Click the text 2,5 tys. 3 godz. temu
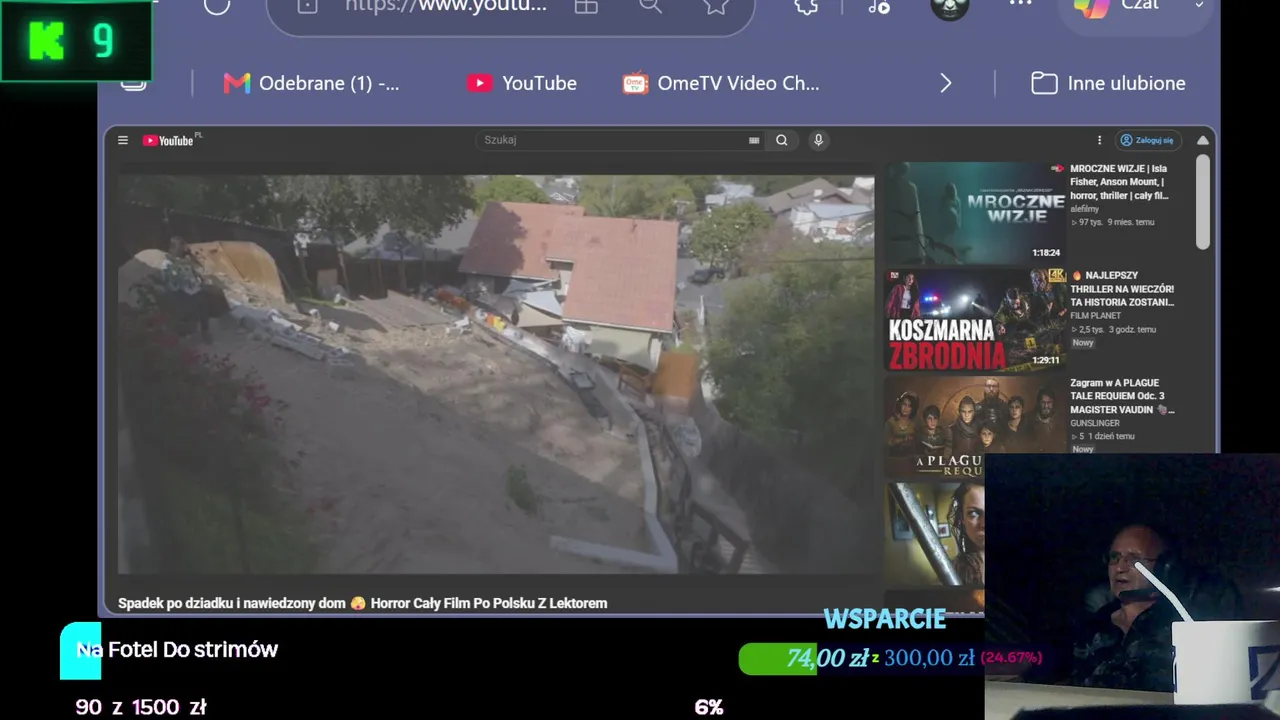 pos(1113,329)
